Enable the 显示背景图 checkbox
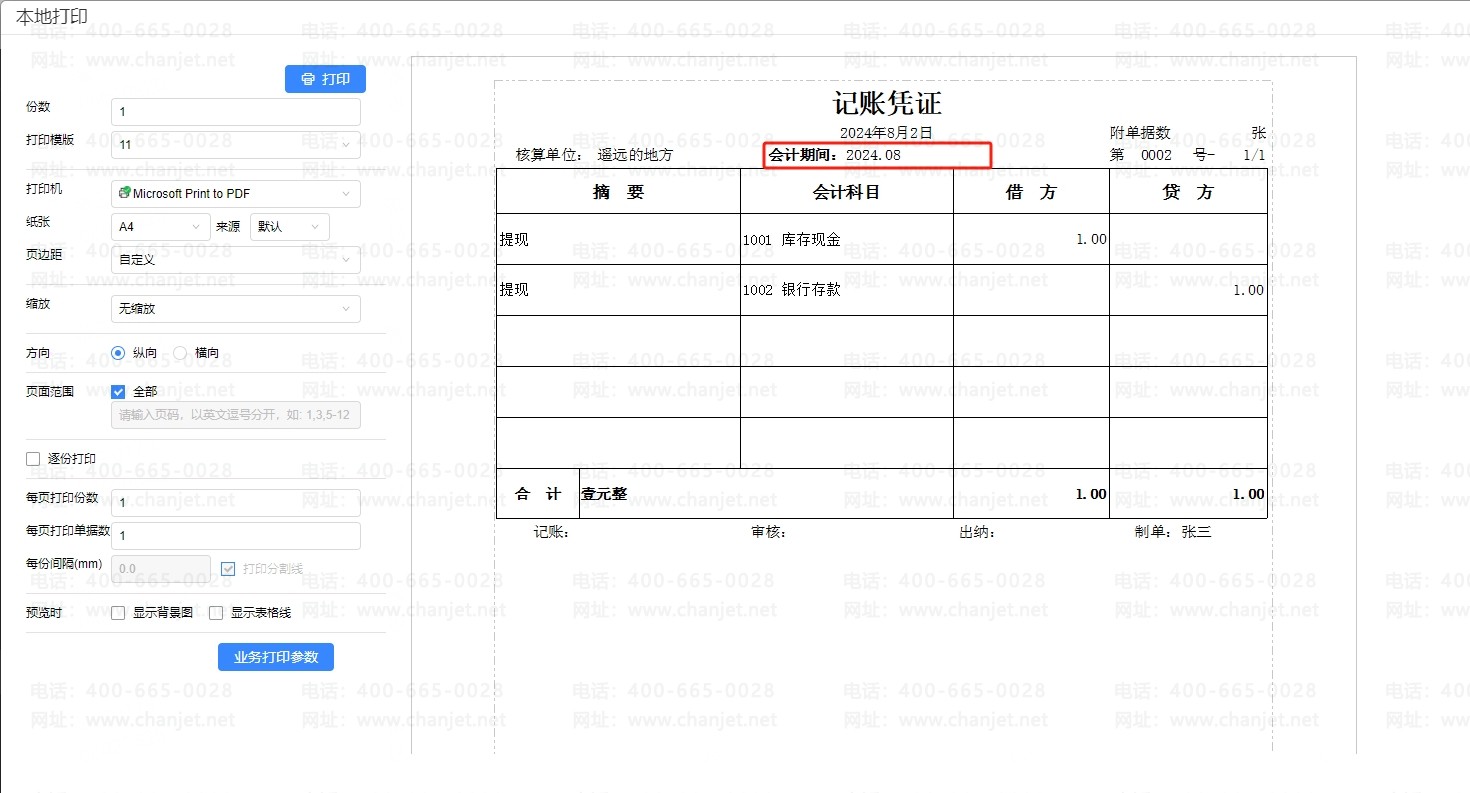This screenshot has width=1470, height=793. tap(118, 613)
